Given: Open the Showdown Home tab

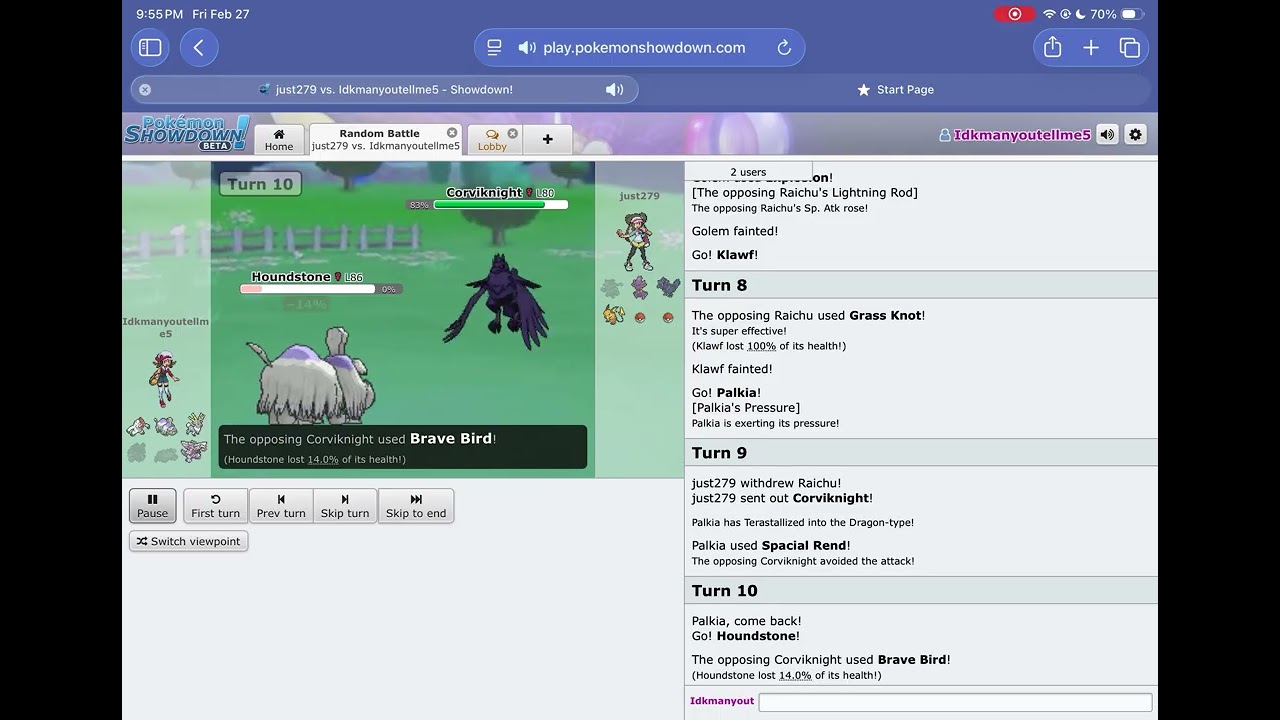Looking at the screenshot, I should tap(279, 140).
